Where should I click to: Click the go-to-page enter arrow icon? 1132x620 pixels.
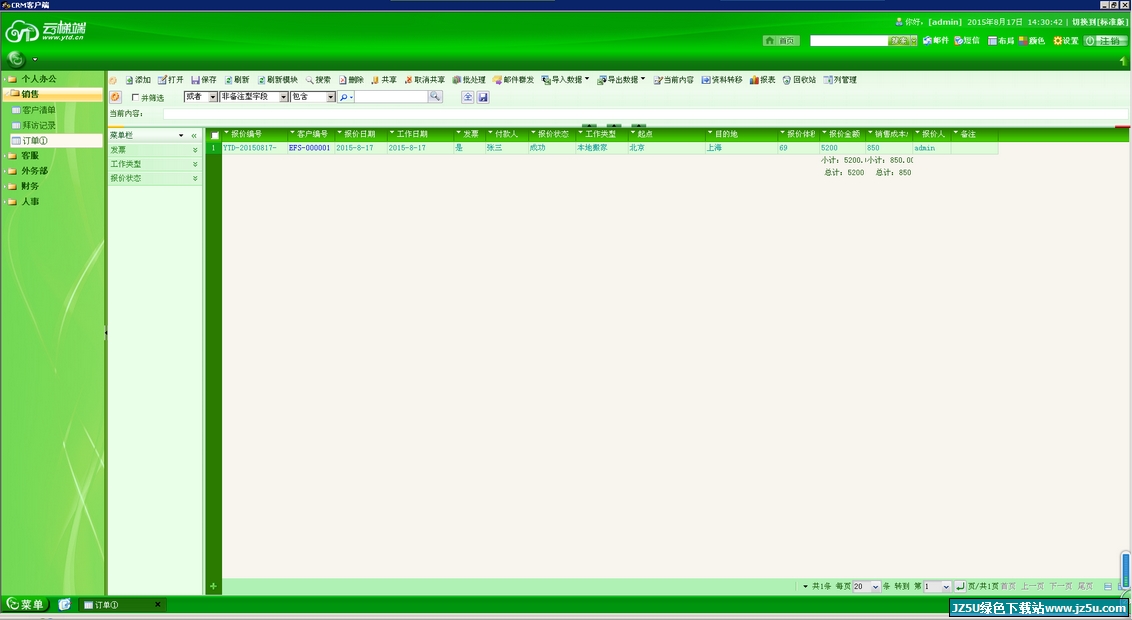[x=959, y=587]
